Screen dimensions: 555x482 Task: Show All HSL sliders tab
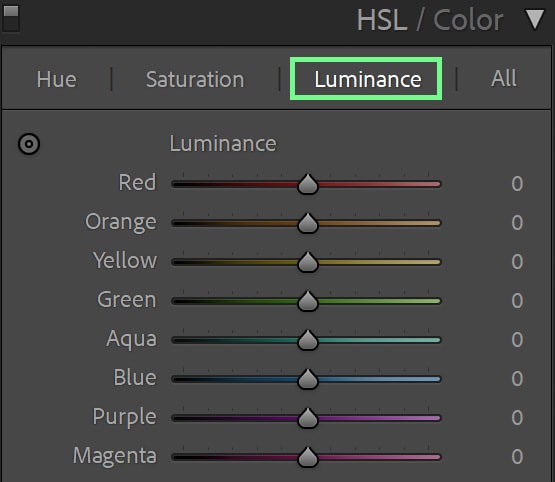(504, 78)
